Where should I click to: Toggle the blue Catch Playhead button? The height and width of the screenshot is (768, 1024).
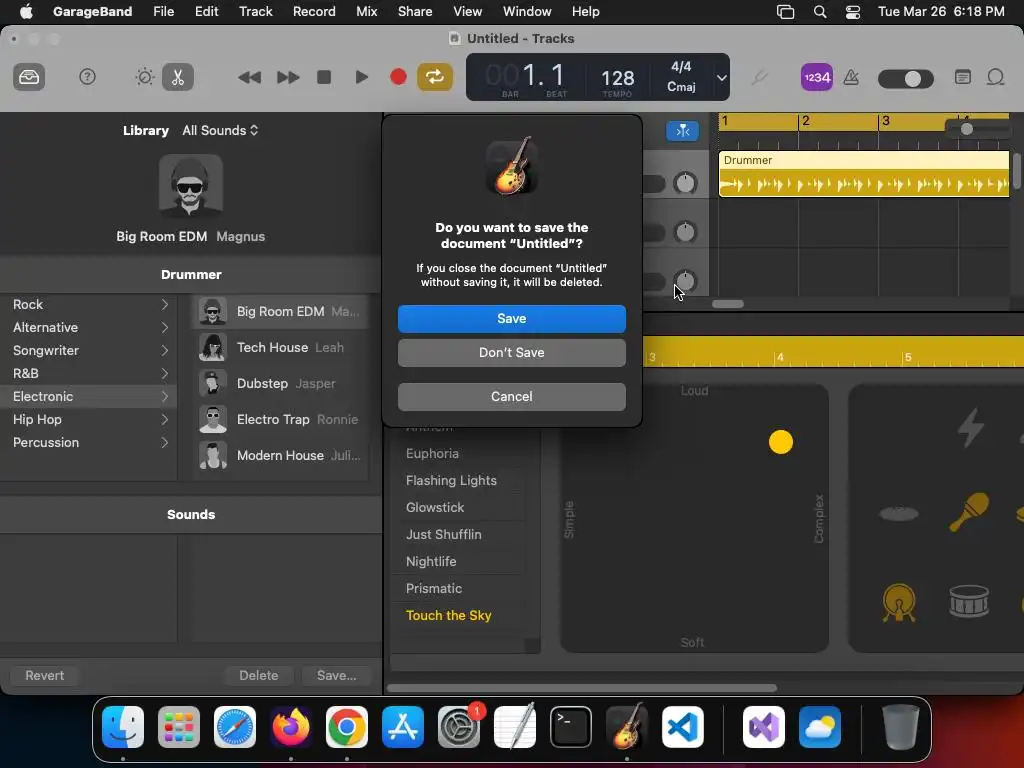682,131
